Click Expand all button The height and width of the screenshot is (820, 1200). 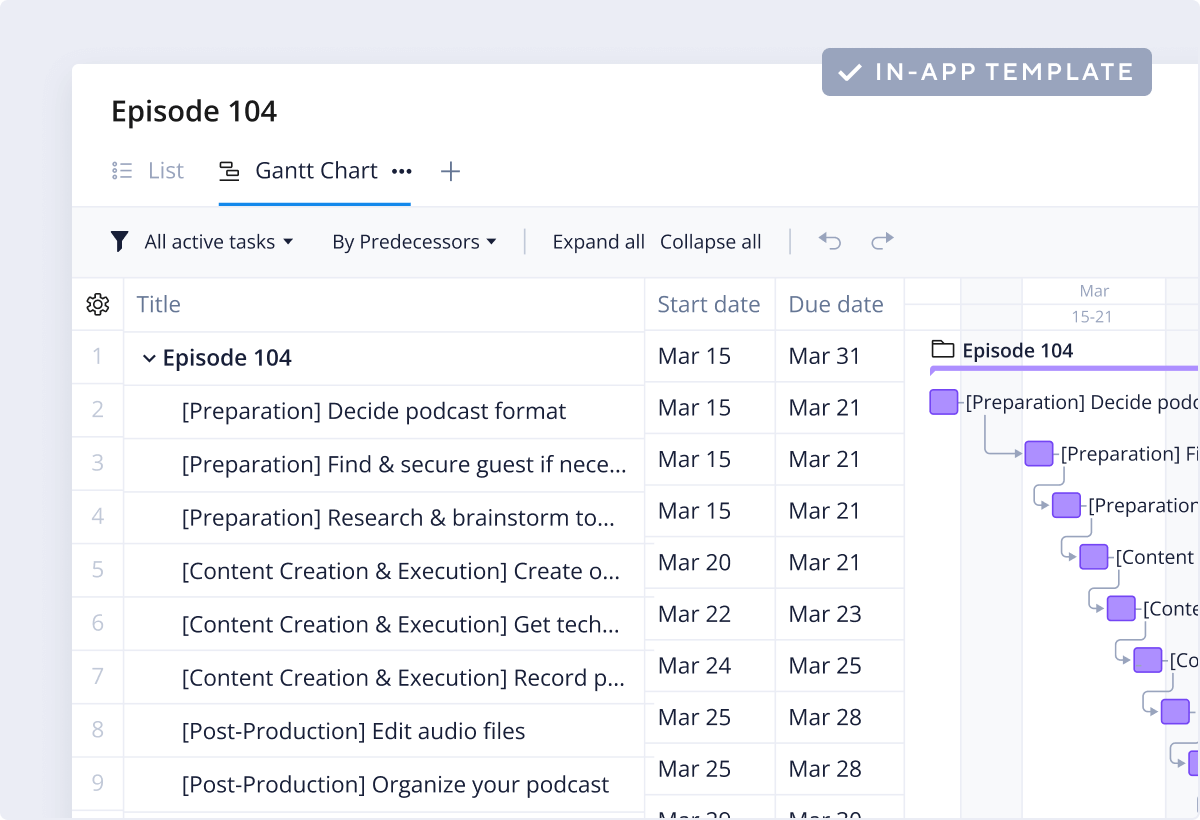pyautogui.click(x=599, y=242)
